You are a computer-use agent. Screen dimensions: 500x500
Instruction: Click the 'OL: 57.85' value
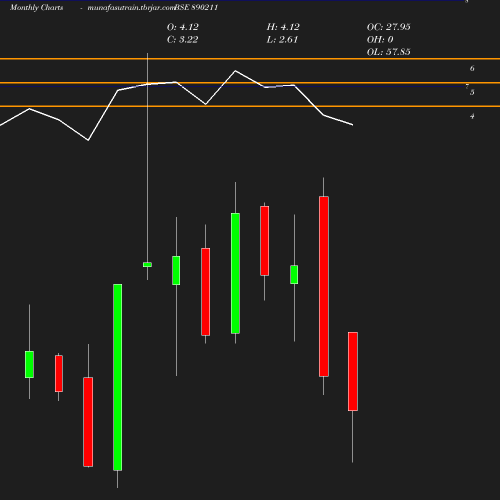coord(389,52)
